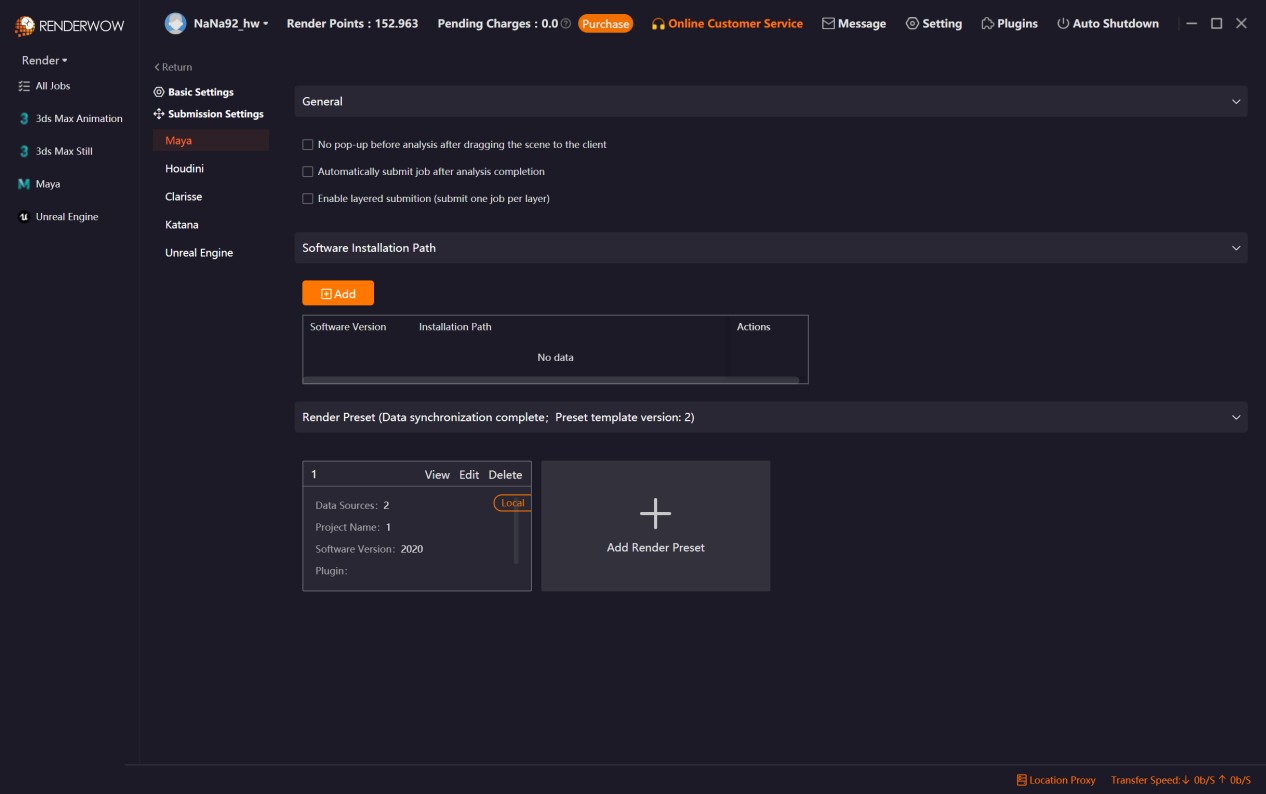Click the Basic Settings gear icon
Image resolution: width=1266 pixels, height=794 pixels.
click(x=159, y=92)
